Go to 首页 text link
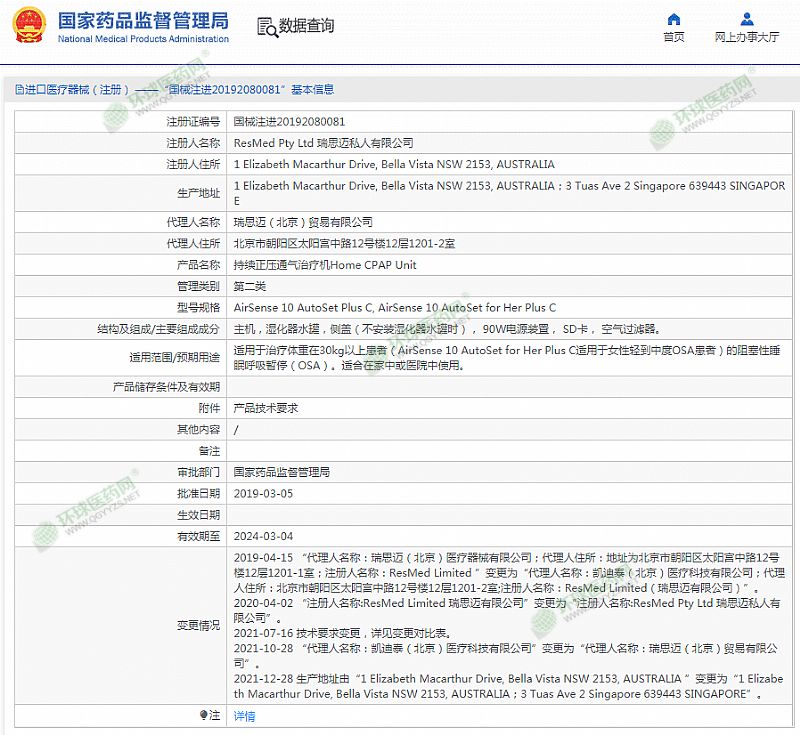 click(674, 38)
